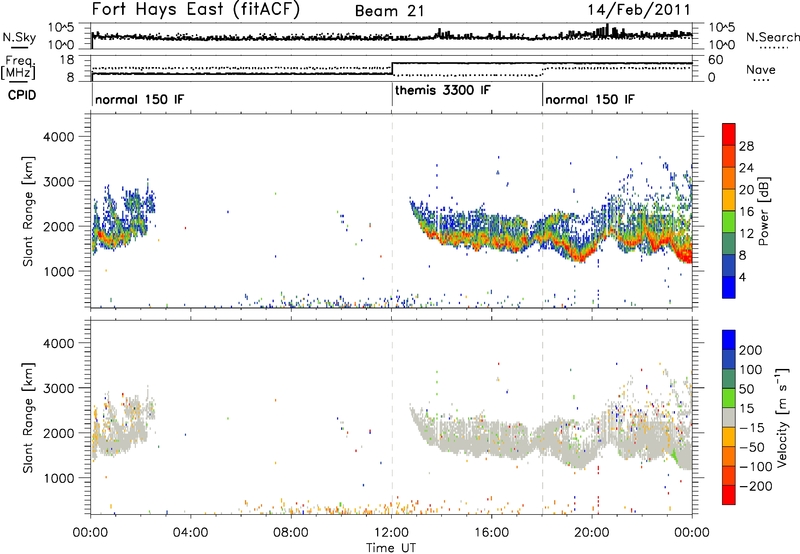800x554 pixels.
Task: Click the "N.Sky" legend label
Action: [19, 37]
